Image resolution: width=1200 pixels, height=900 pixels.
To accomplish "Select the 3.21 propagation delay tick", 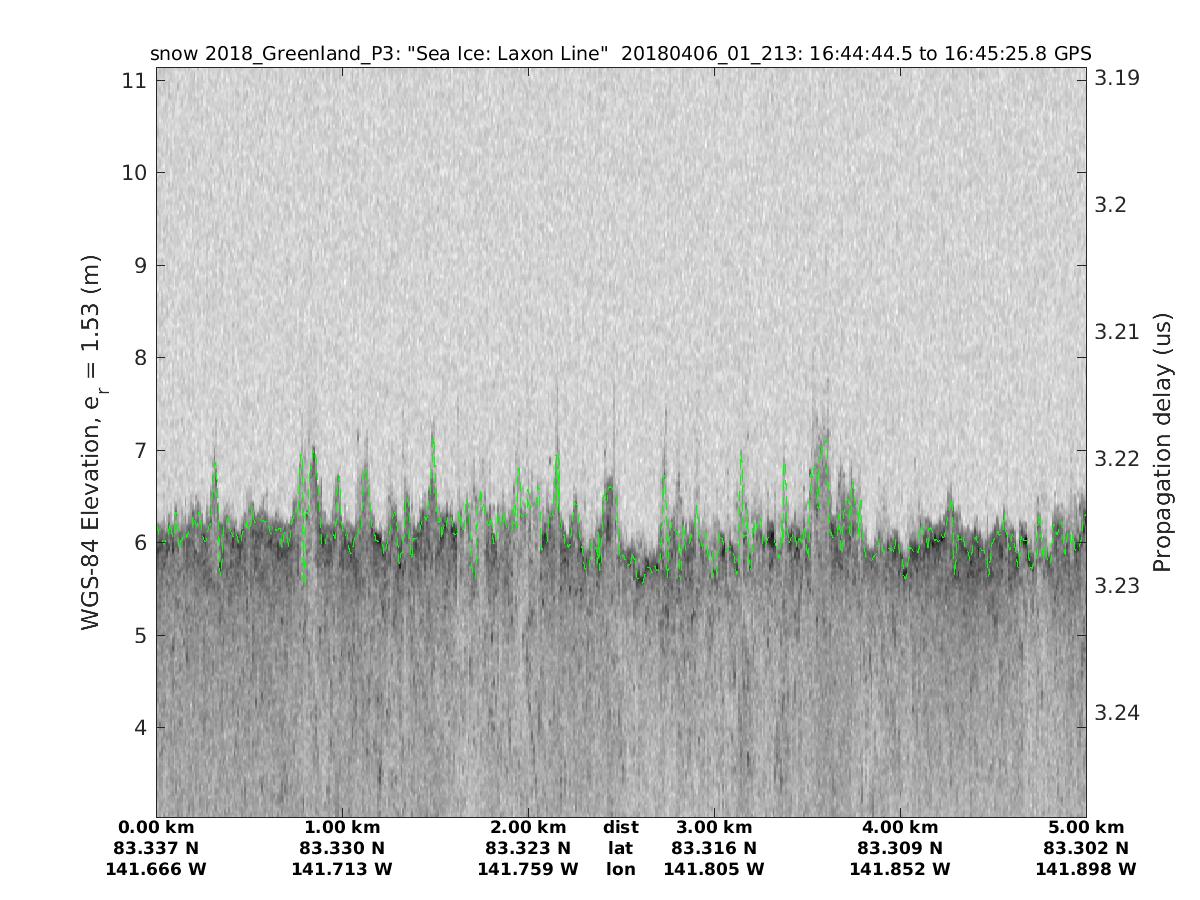I will coord(1115,332).
